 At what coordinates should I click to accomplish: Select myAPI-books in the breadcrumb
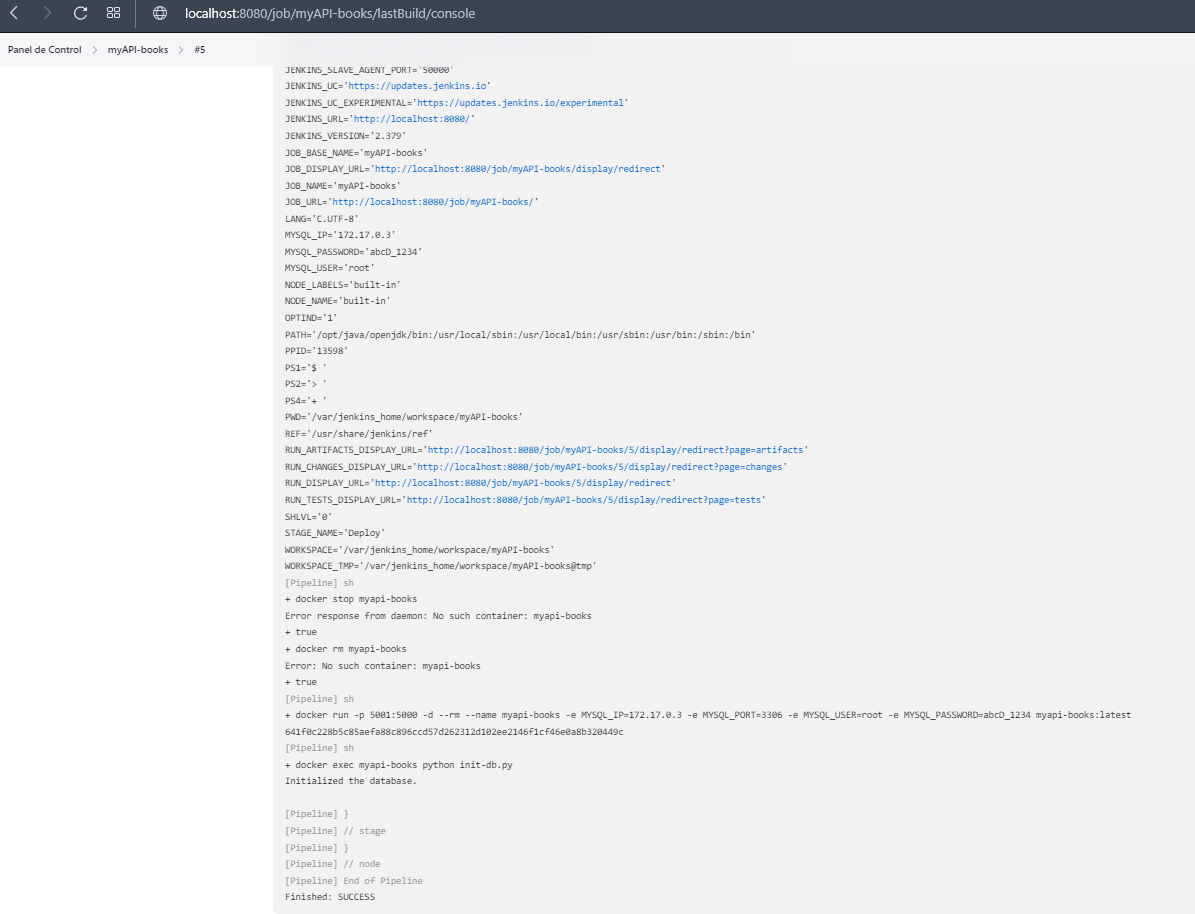137,48
